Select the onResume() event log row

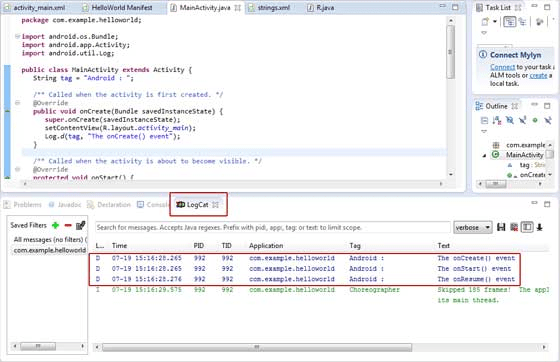pyautogui.click(x=305, y=279)
